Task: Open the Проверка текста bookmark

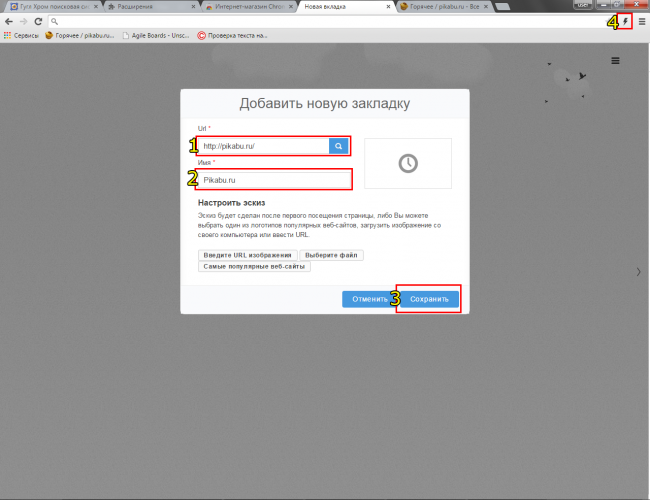Action: point(232,36)
